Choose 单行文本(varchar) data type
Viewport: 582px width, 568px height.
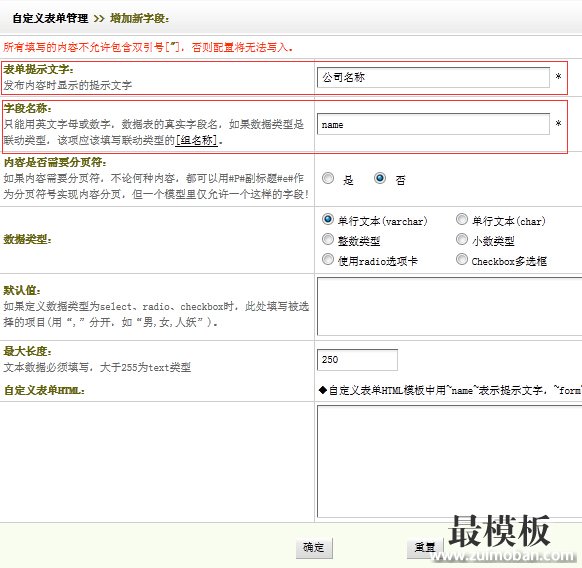pos(327,219)
